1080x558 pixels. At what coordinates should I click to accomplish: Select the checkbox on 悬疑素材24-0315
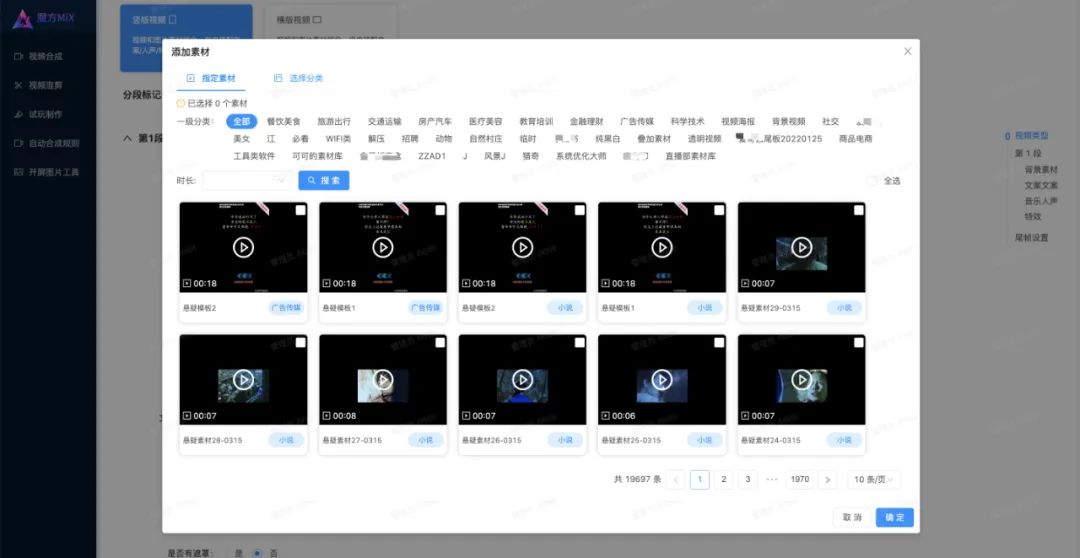[858, 343]
